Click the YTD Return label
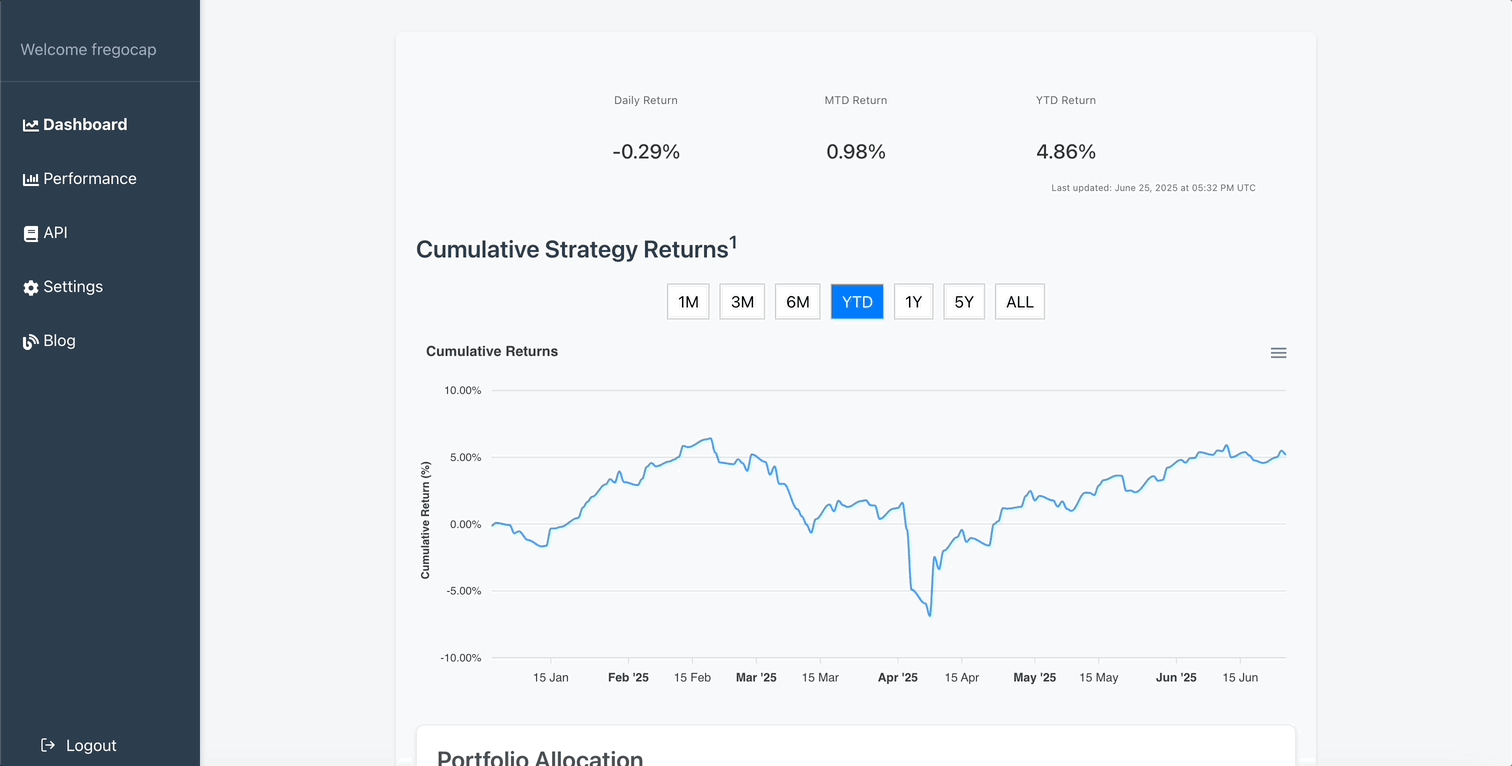Viewport: 1512px width, 766px height. (x=1066, y=100)
